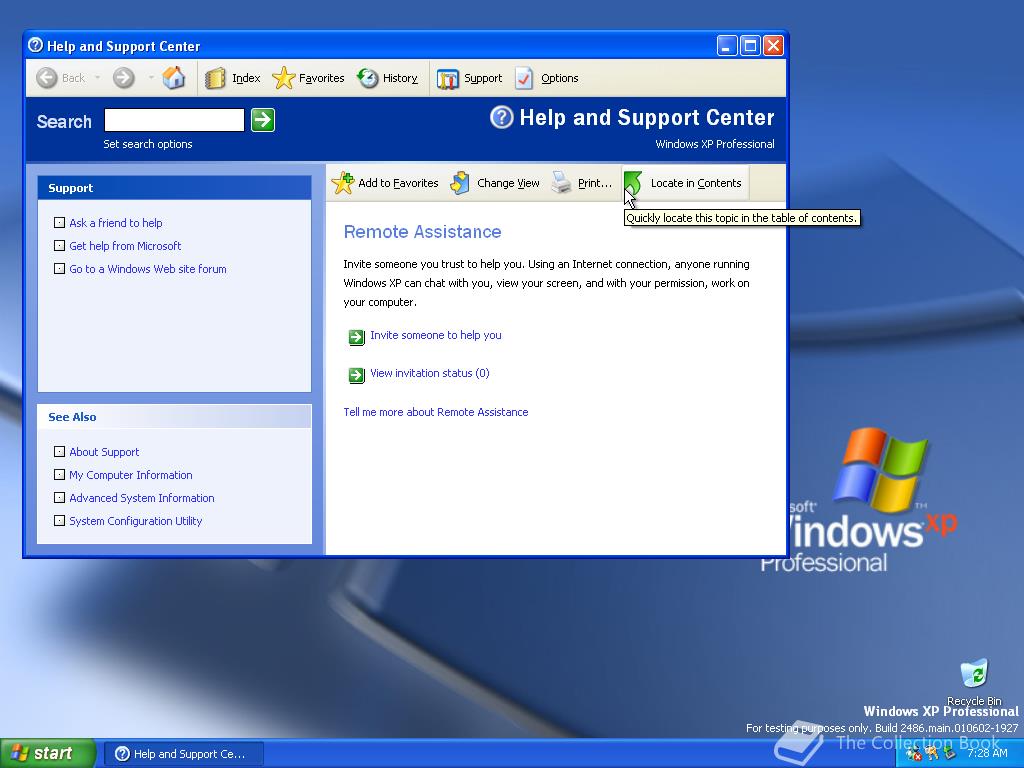
Task: Open Invite someone to help you link
Action: (x=436, y=335)
